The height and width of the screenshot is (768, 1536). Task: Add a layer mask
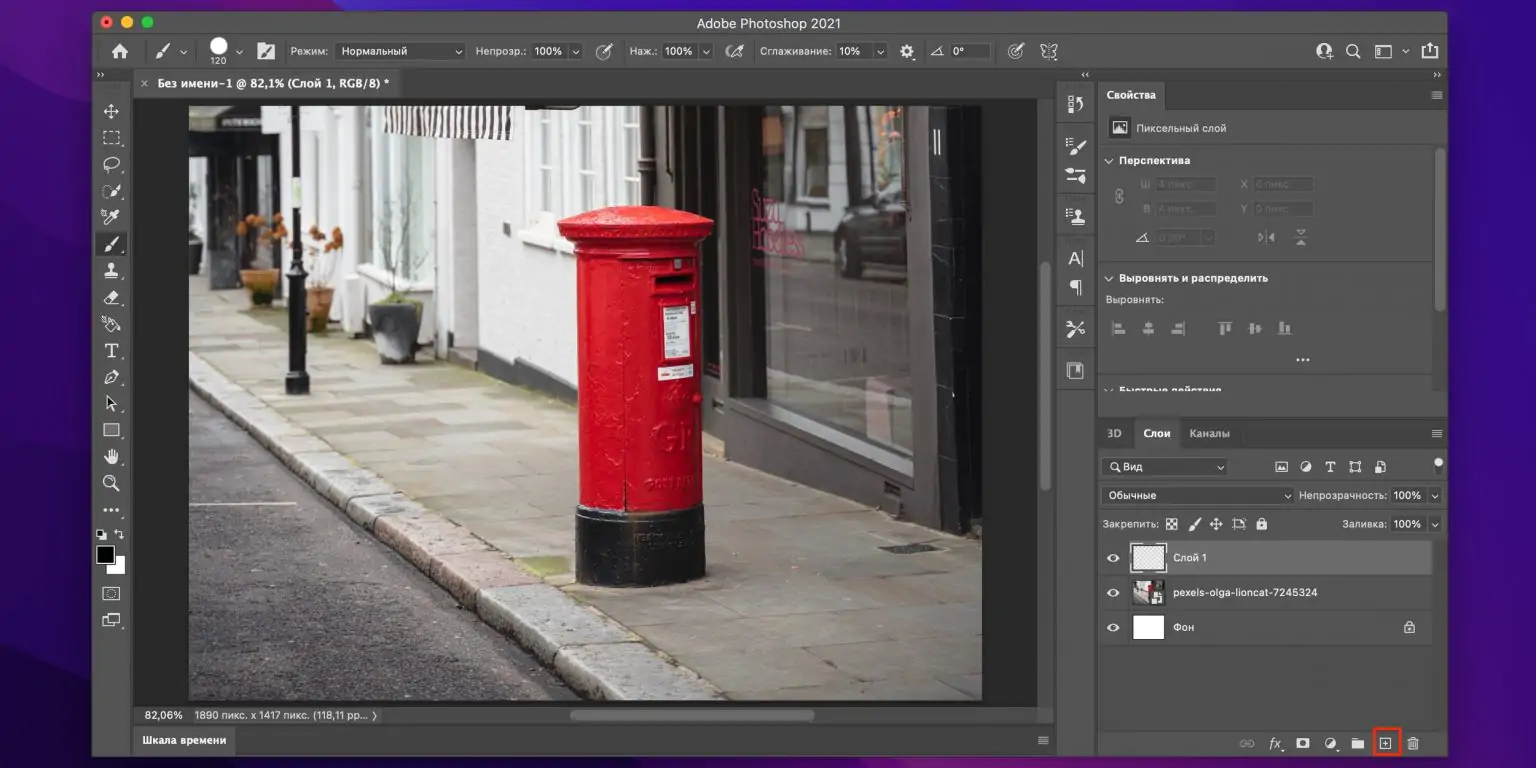click(x=1303, y=743)
